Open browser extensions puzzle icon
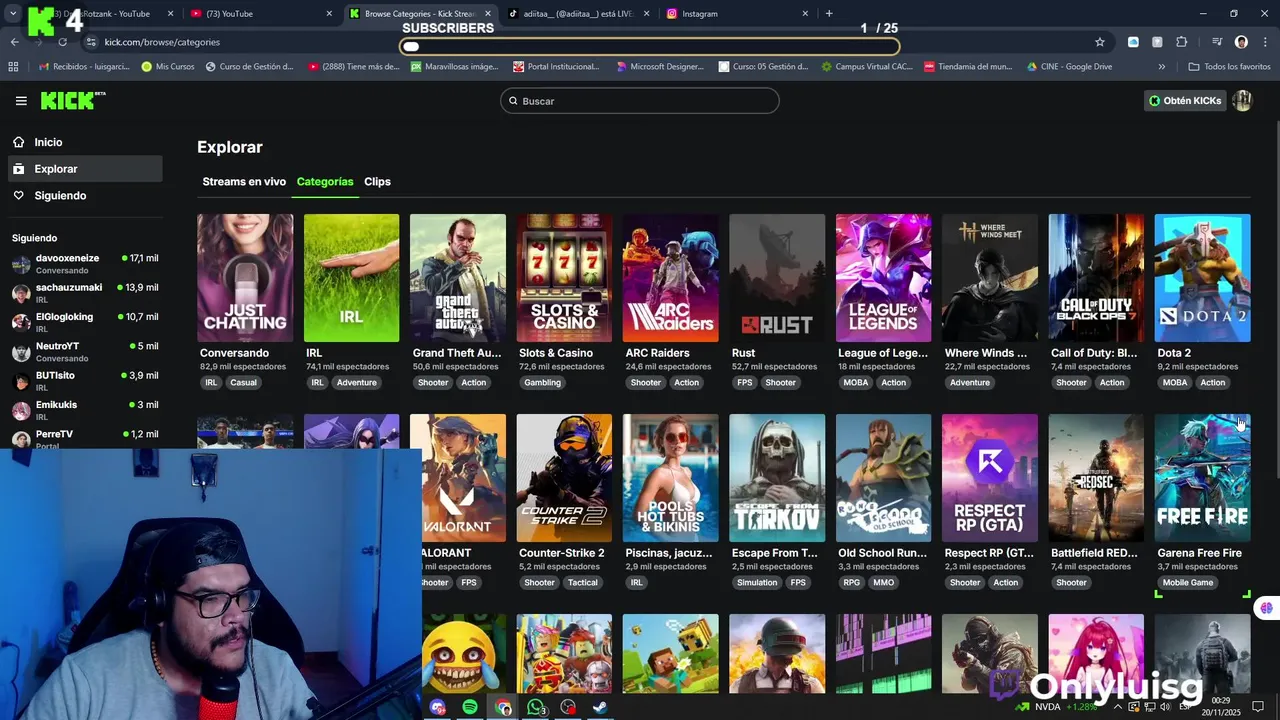Image resolution: width=1280 pixels, height=720 pixels. click(x=1181, y=42)
